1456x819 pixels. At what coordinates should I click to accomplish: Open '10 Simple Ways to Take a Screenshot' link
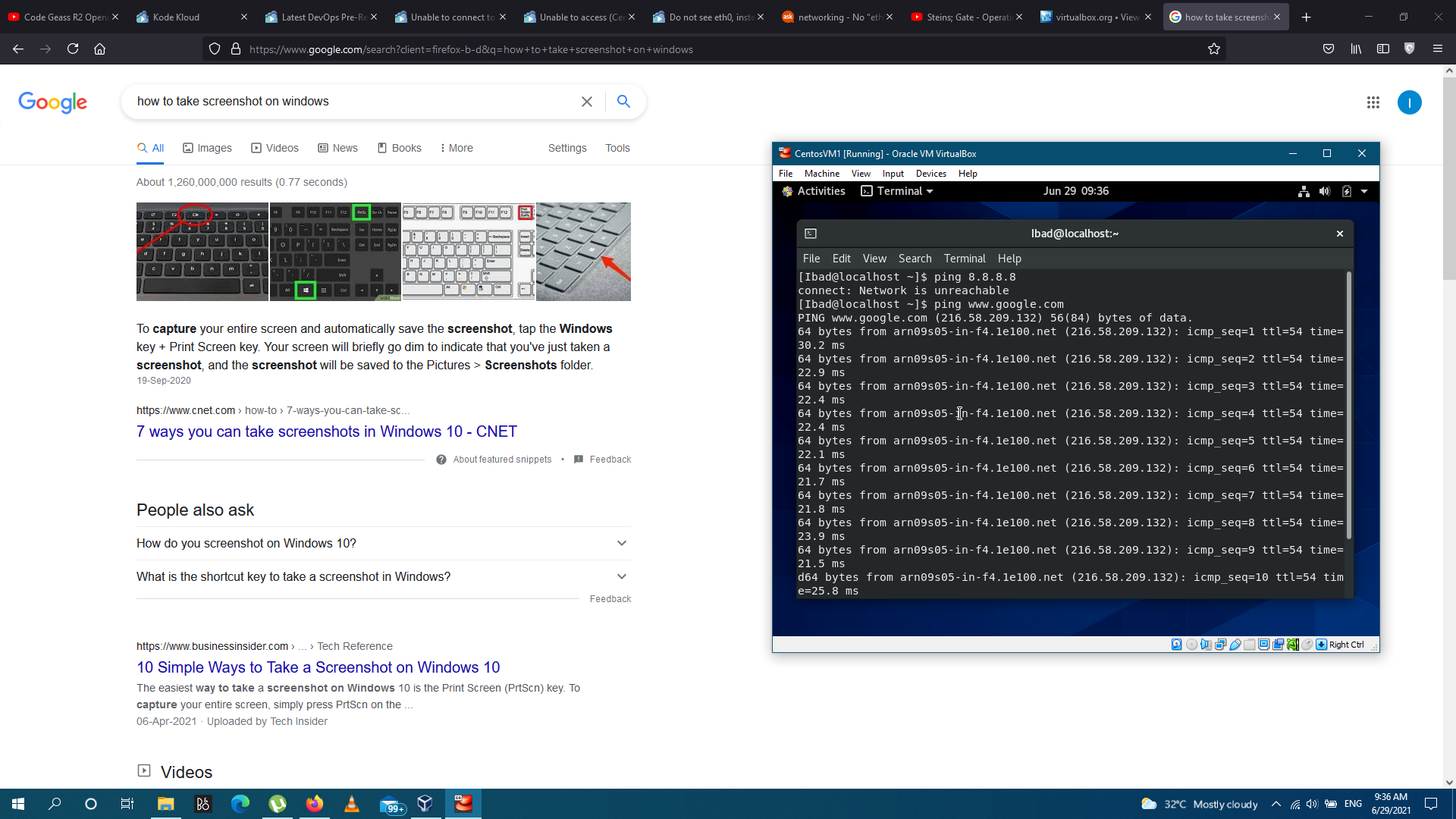pos(318,667)
